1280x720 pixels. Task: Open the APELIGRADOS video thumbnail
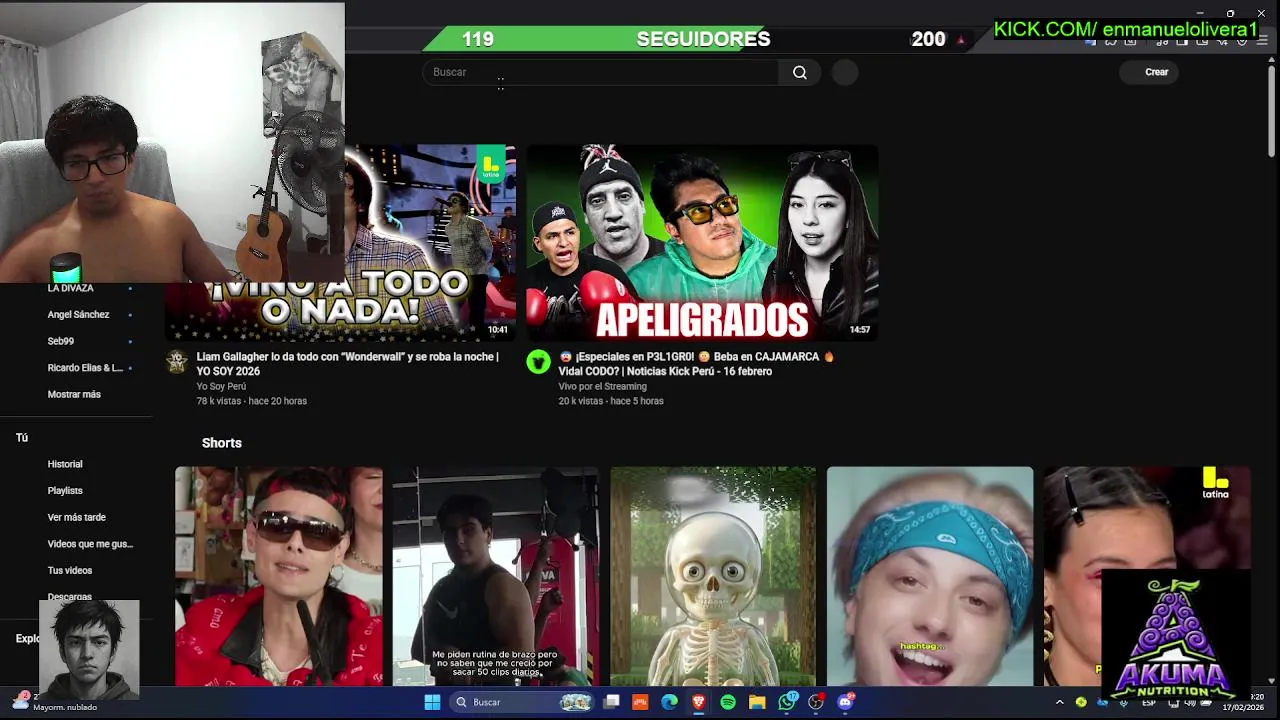coord(702,243)
